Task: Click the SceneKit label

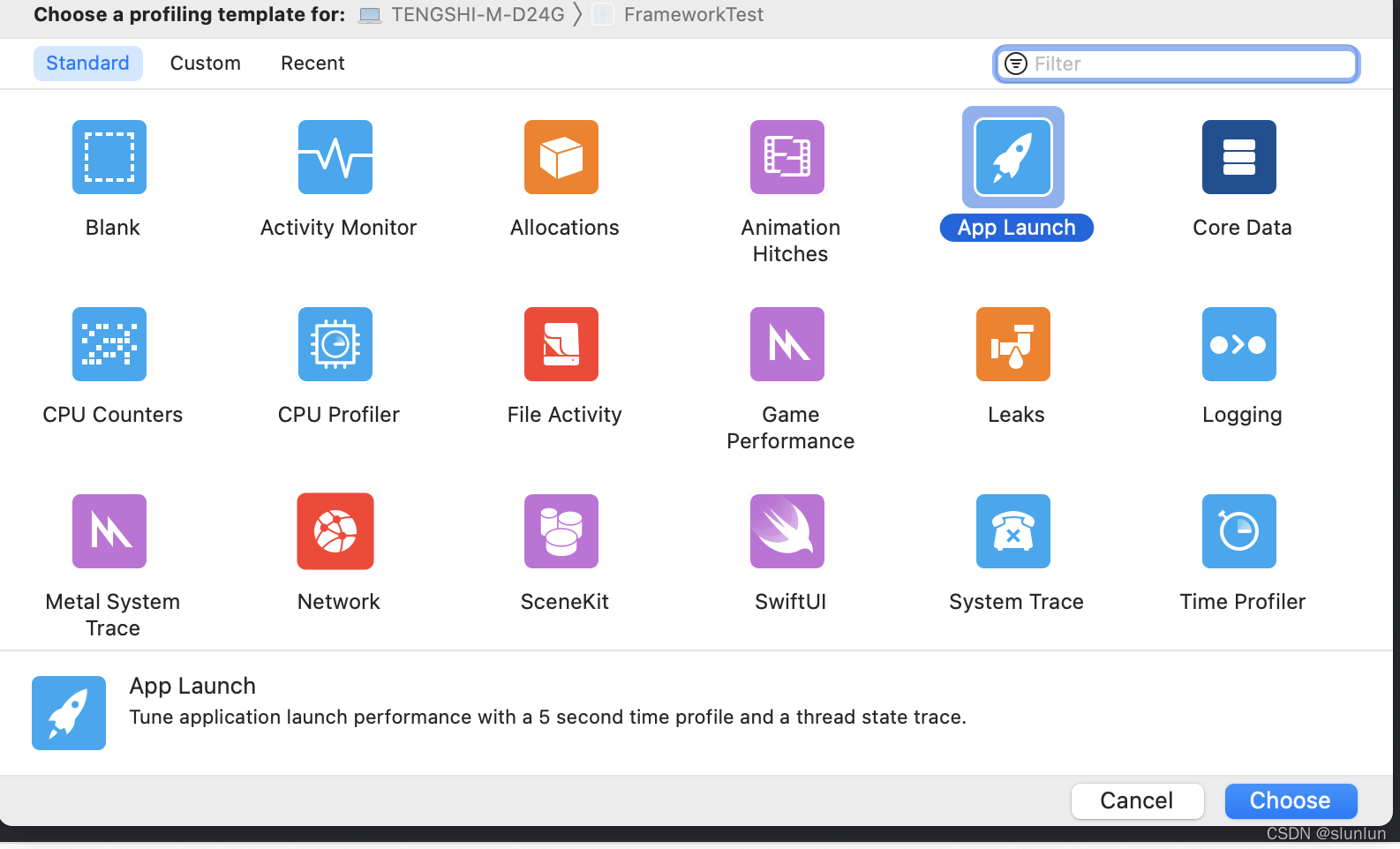Action: [565, 602]
